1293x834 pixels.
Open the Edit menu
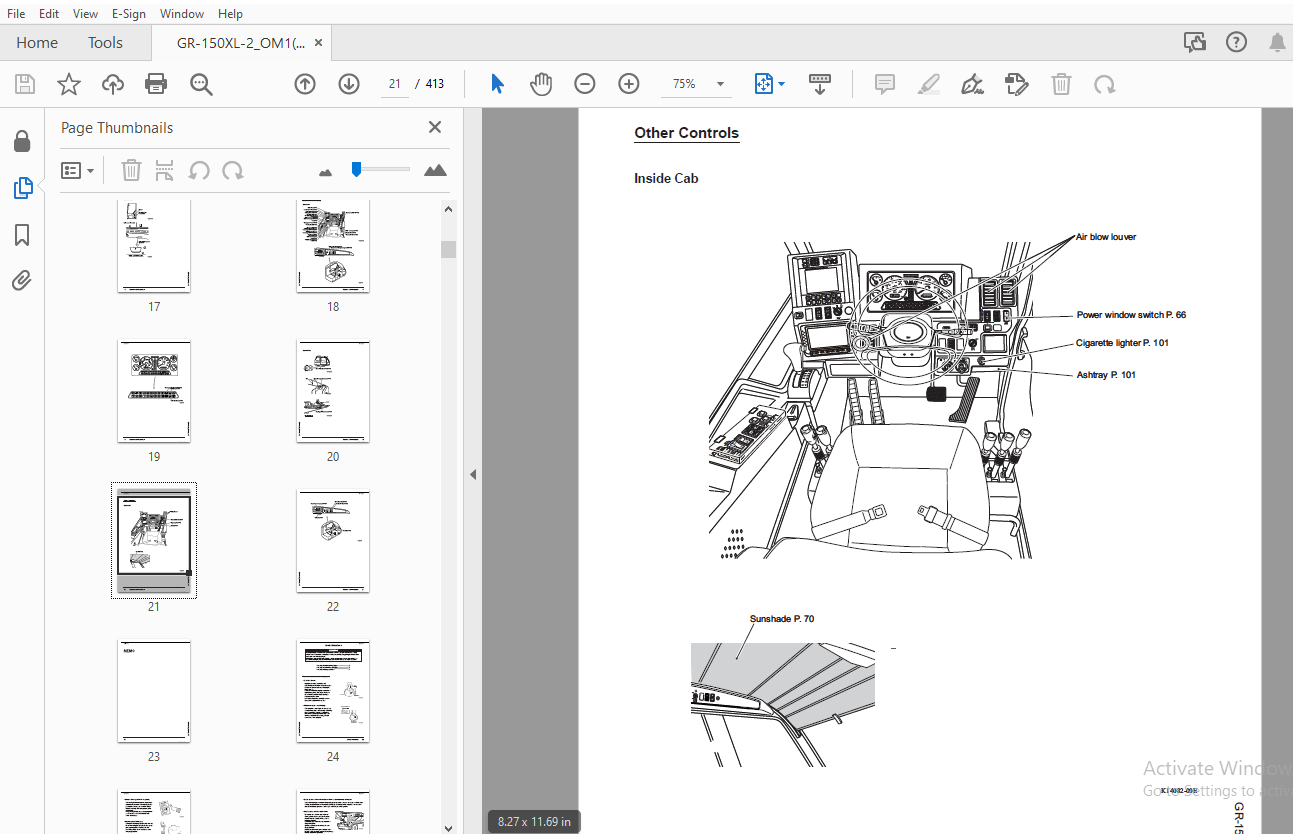click(49, 13)
